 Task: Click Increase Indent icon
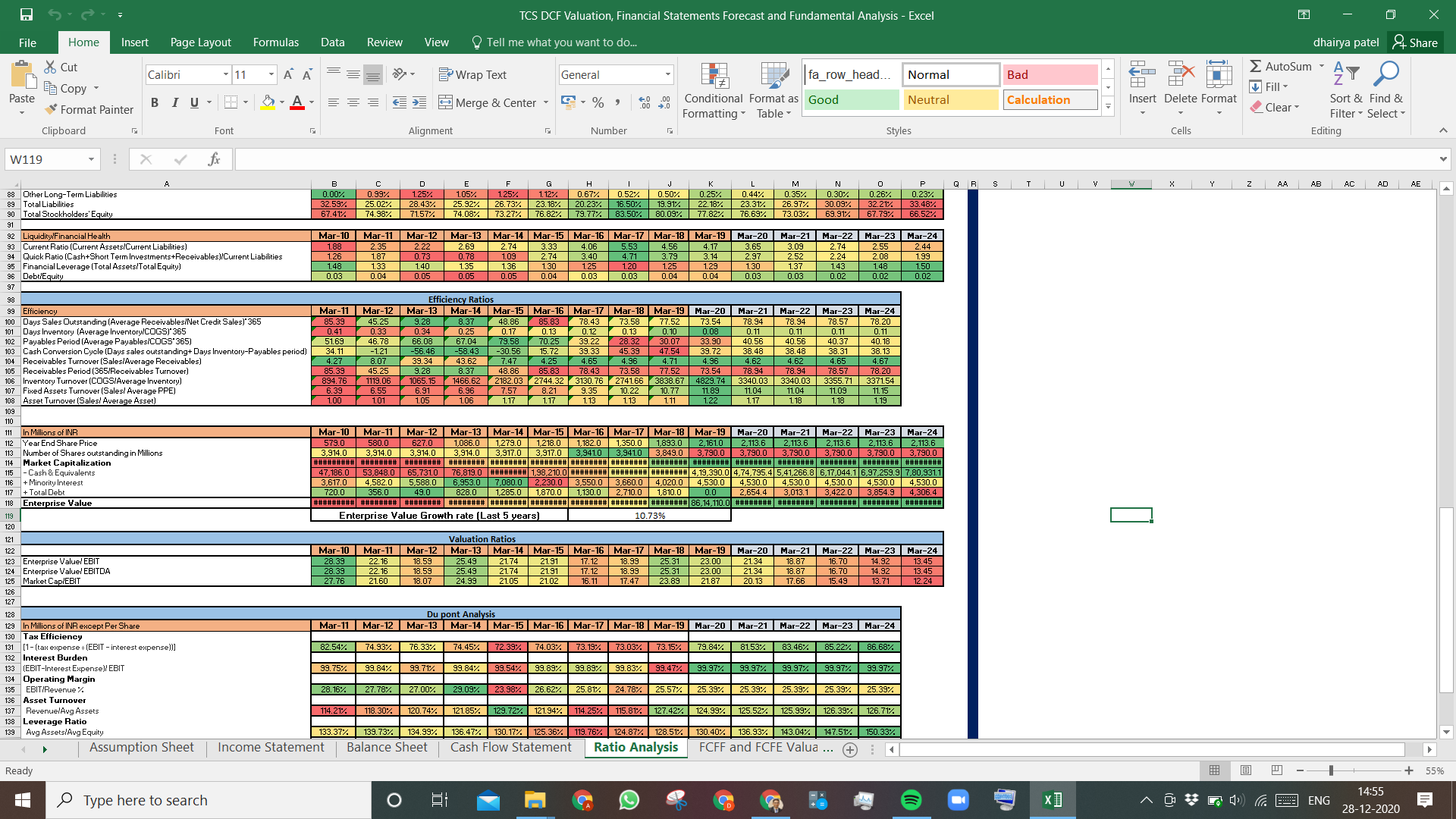click(x=419, y=102)
